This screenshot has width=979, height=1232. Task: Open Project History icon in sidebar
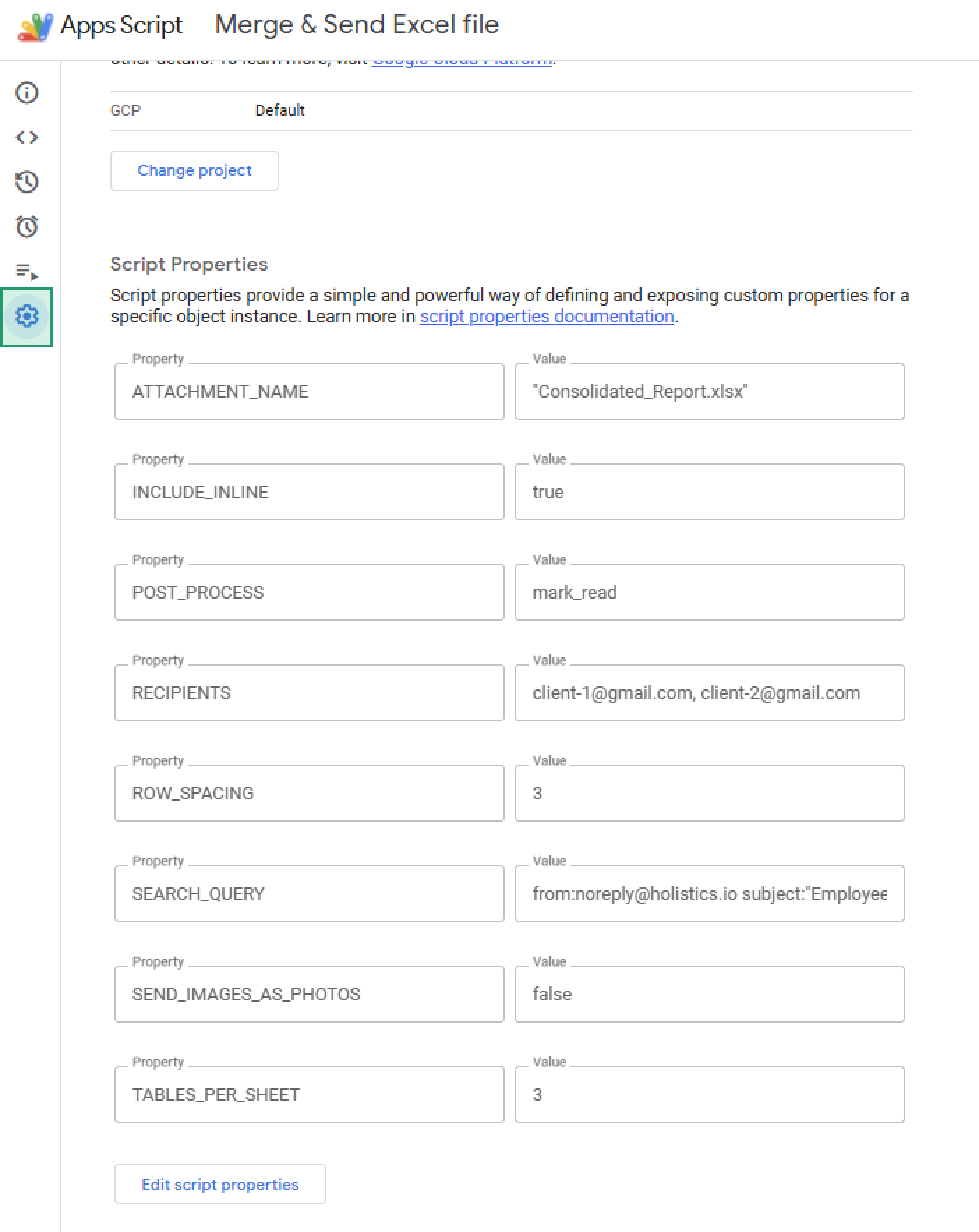click(x=26, y=182)
